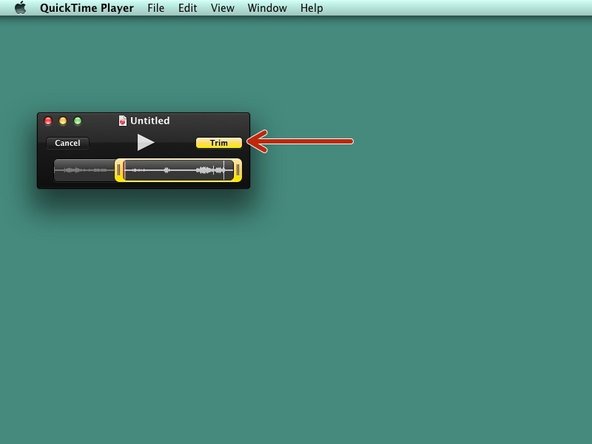Image resolution: width=592 pixels, height=444 pixels.
Task: Click the dimmed waveform outside trim selection
Action: coord(85,170)
